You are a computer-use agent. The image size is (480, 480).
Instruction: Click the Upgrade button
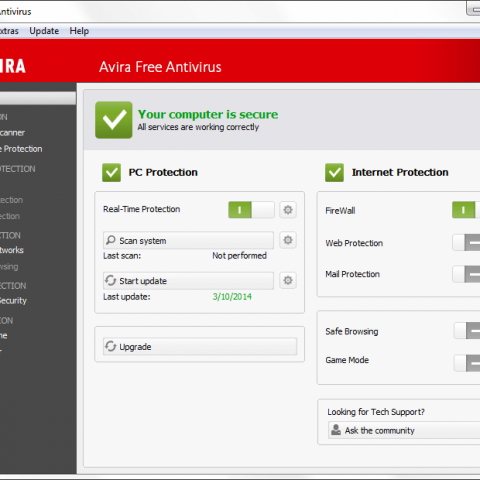tap(200, 346)
